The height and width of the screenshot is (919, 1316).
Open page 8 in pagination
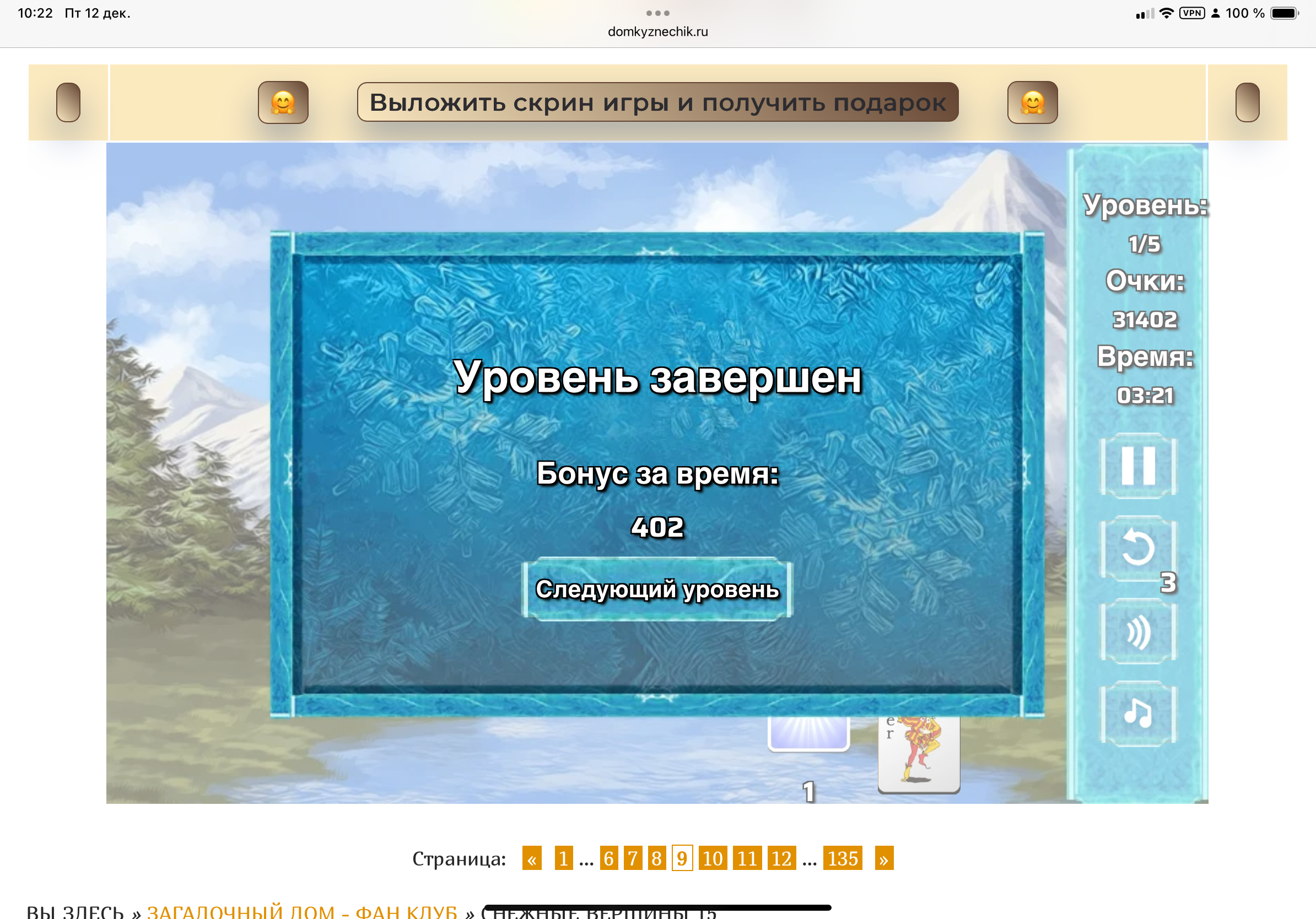point(657,858)
